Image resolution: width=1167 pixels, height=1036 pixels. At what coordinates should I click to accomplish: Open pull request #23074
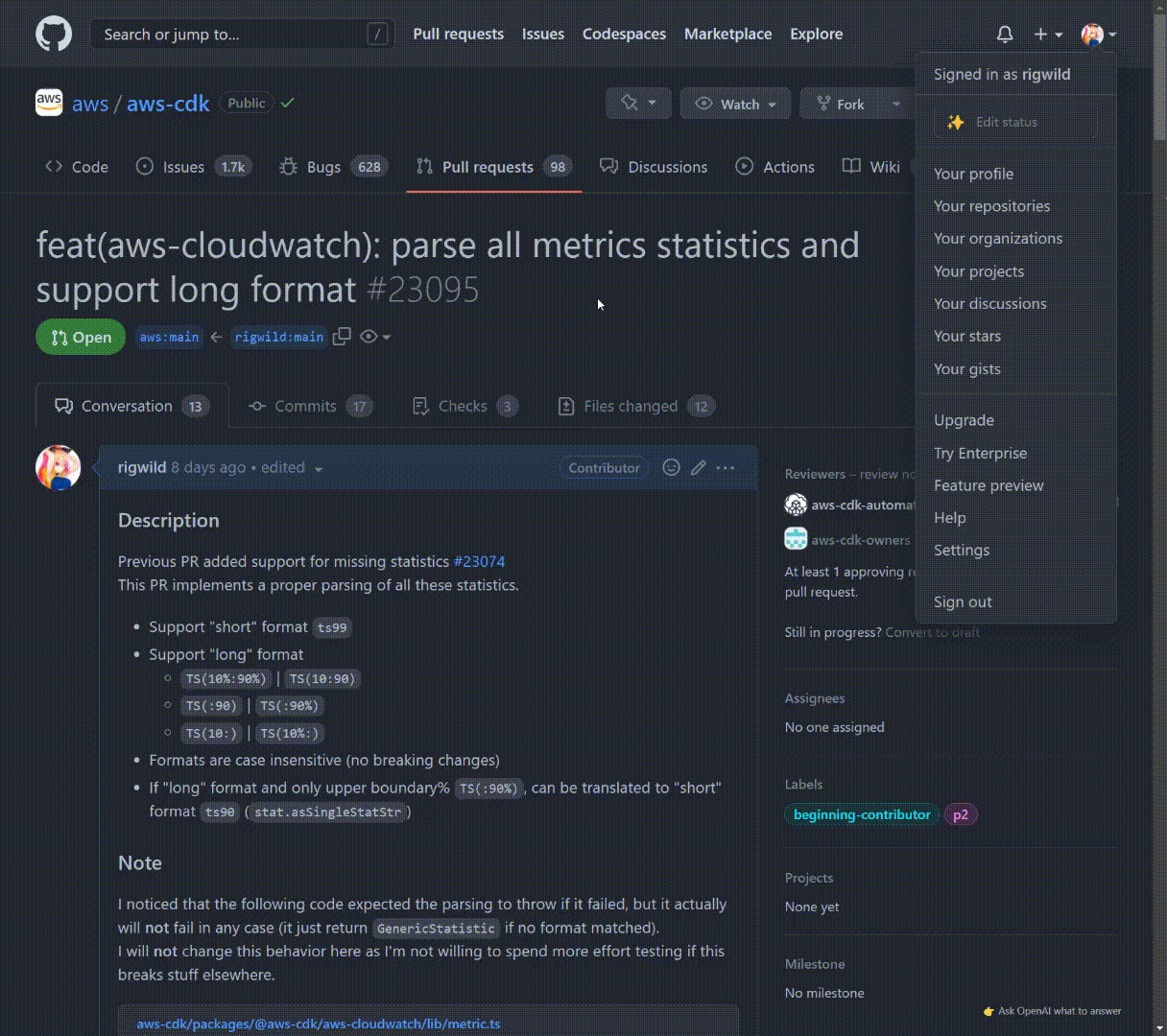pos(479,561)
